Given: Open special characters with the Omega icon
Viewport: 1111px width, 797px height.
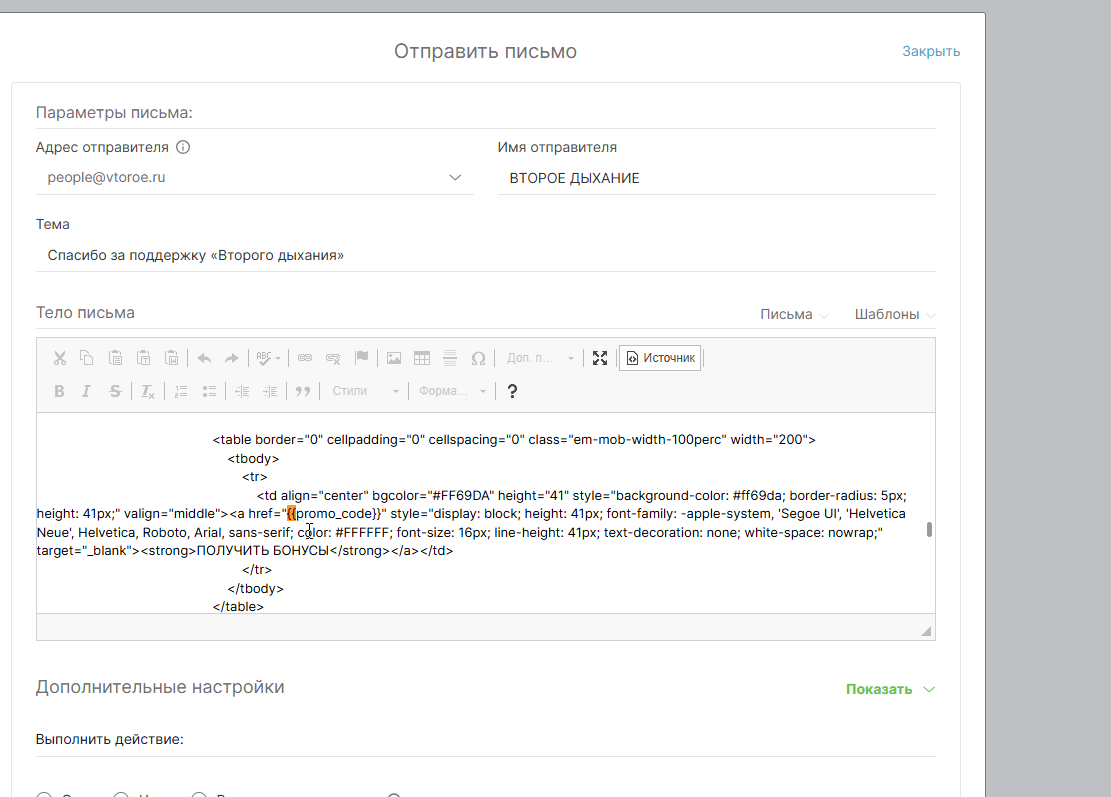Looking at the screenshot, I should pos(478,358).
